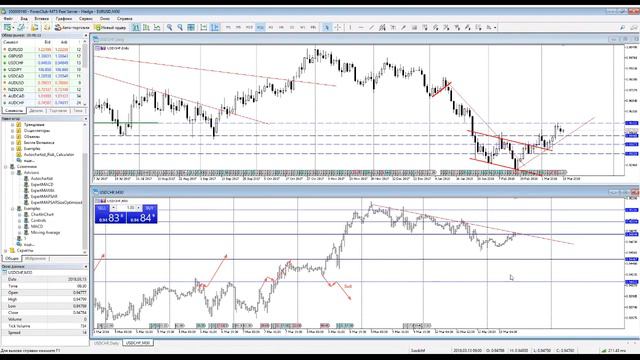Click the Новый ордер button
The height and width of the screenshot is (360, 640).
click(x=110, y=27)
